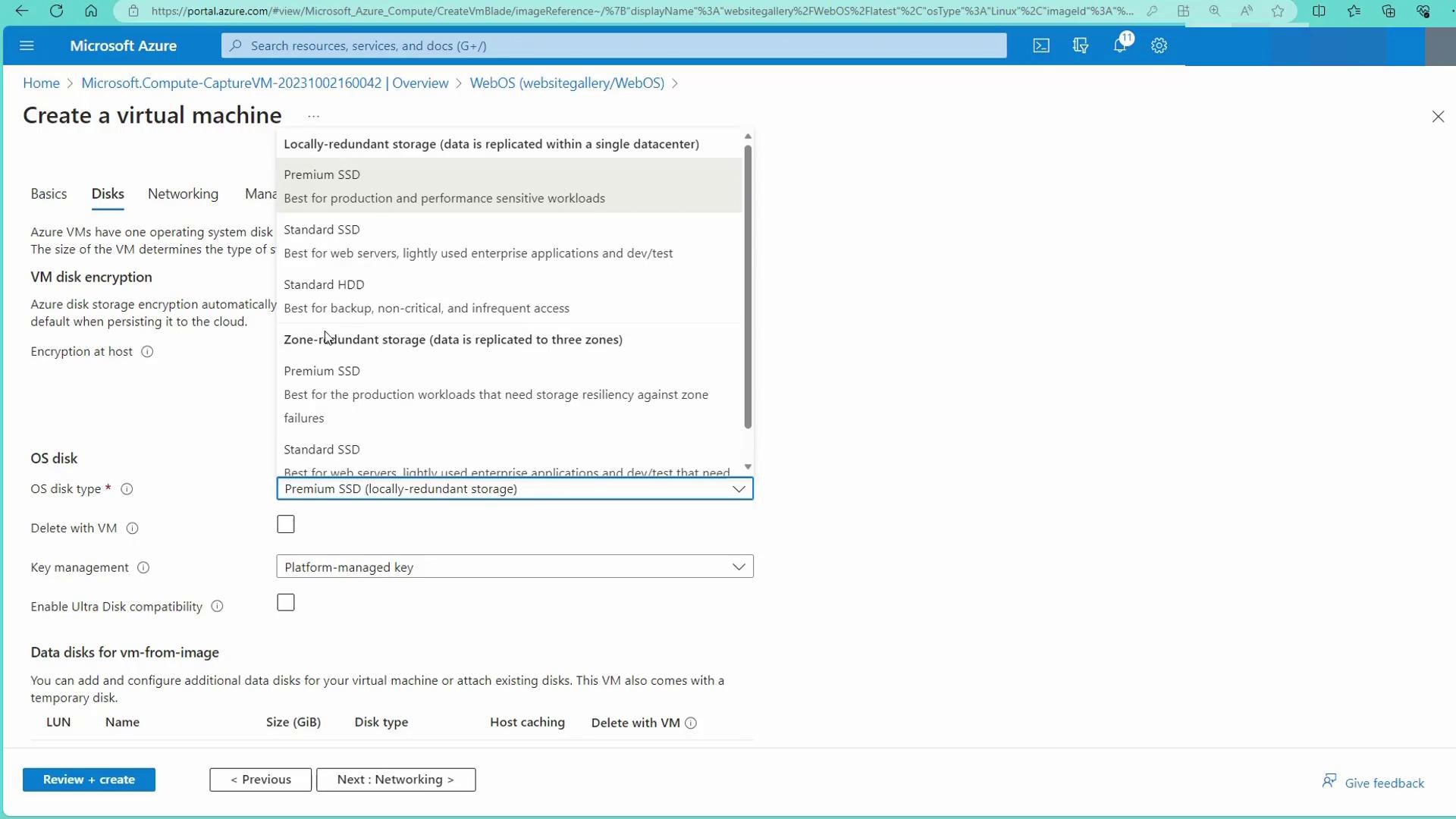1456x819 pixels.
Task: Click the info icon next to Encryption at host
Action: 148,352
